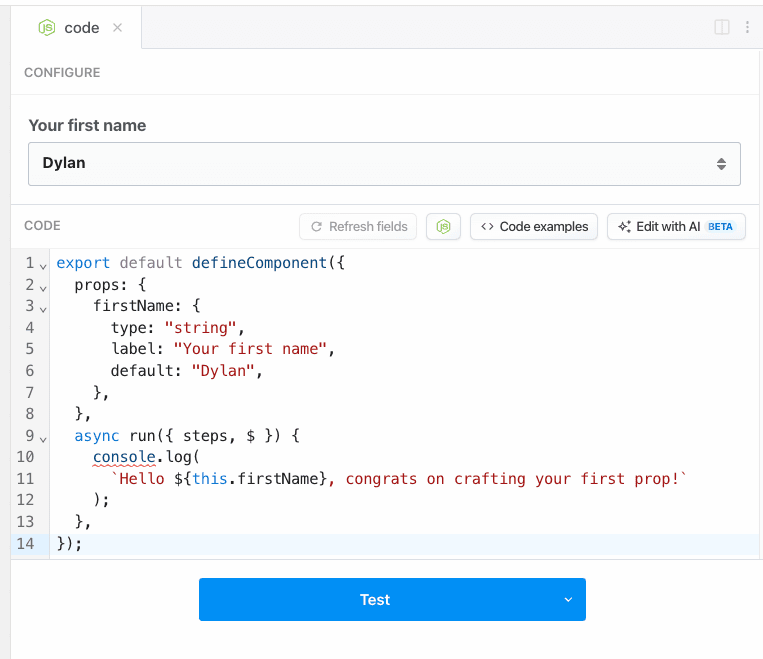Click 'this.firstName' in line 11
The height and width of the screenshot is (659, 763).
coord(255,479)
